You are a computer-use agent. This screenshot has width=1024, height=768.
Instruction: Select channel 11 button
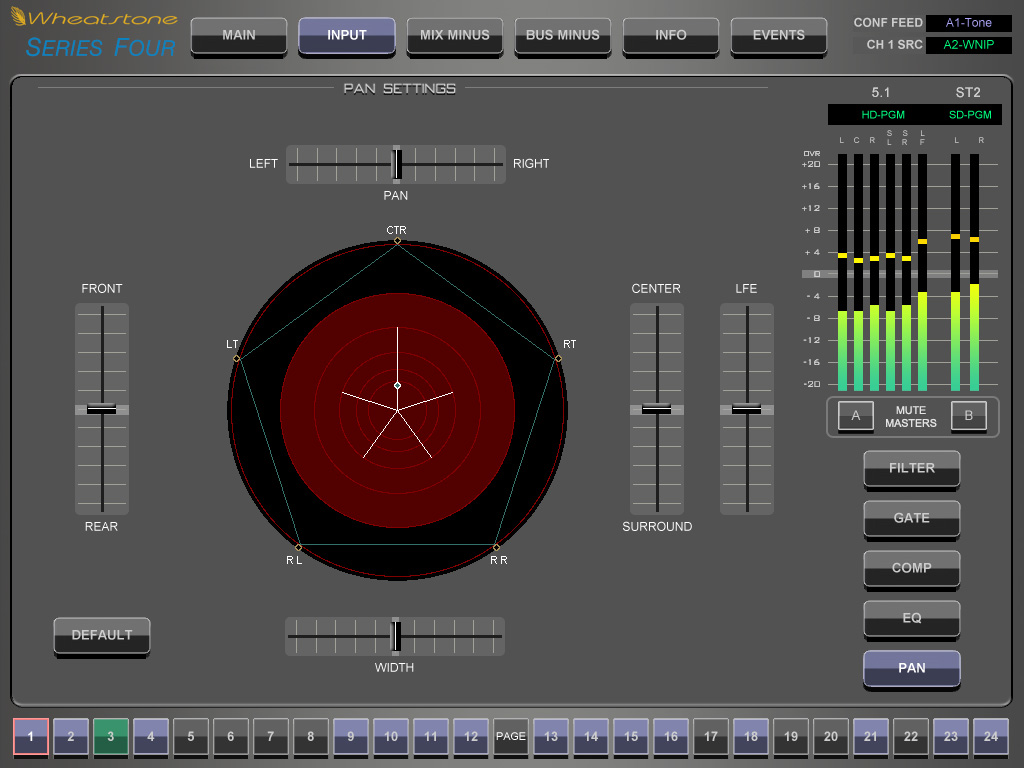430,737
